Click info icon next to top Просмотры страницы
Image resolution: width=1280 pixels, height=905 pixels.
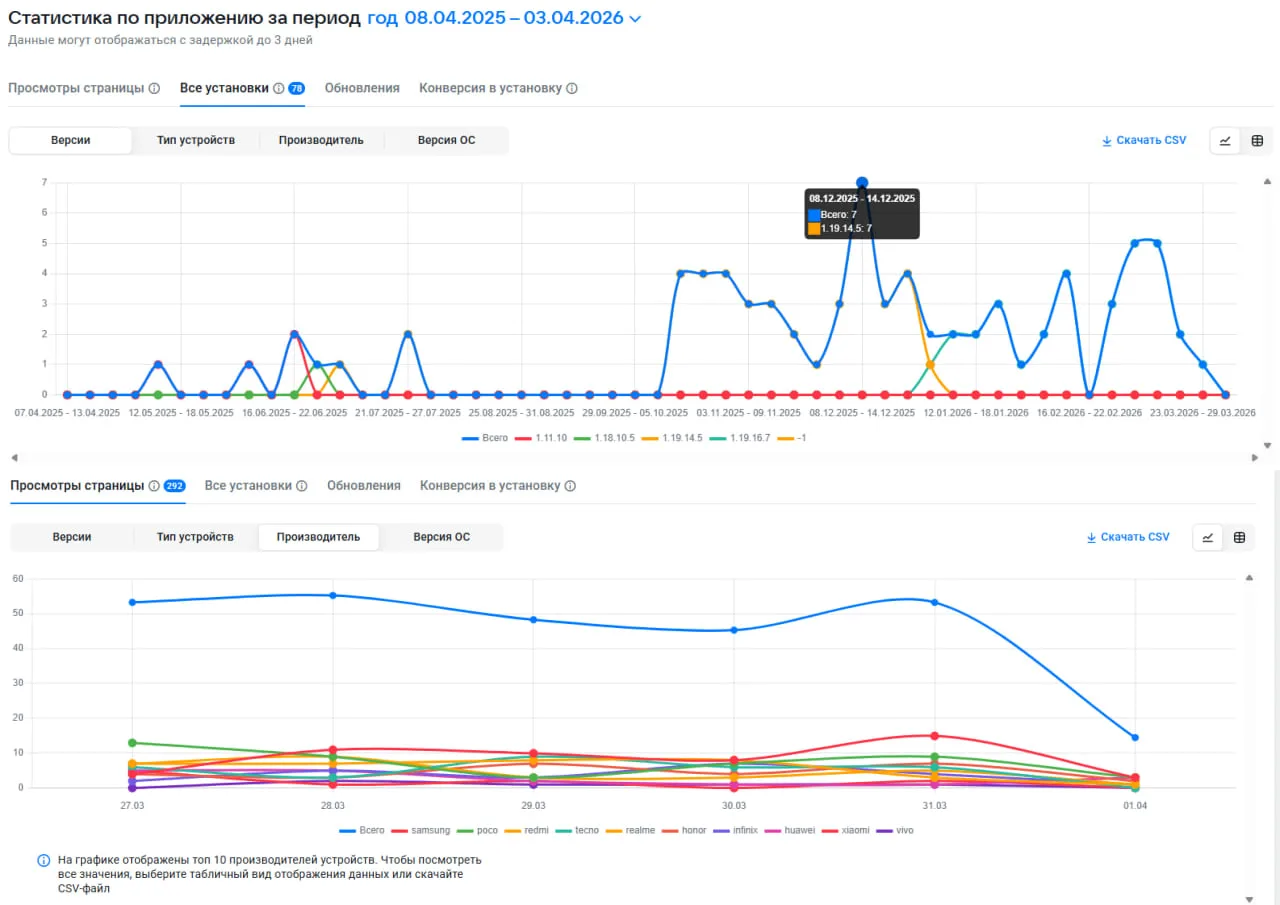154,88
